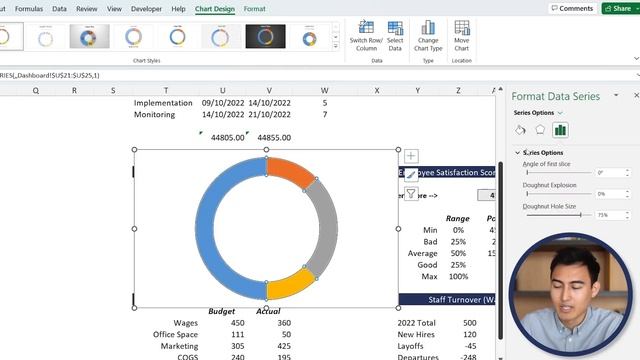Apply the gray gradient chart style thumbnail

89,36
